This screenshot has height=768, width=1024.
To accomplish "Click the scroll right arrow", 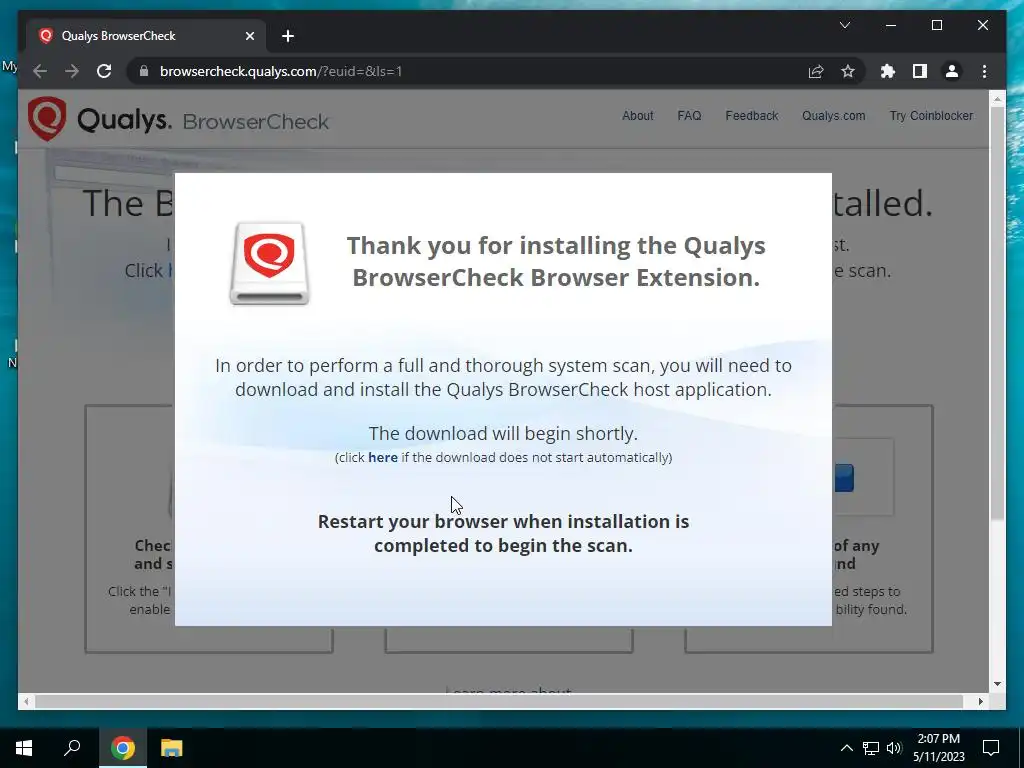I will [x=980, y=701].
